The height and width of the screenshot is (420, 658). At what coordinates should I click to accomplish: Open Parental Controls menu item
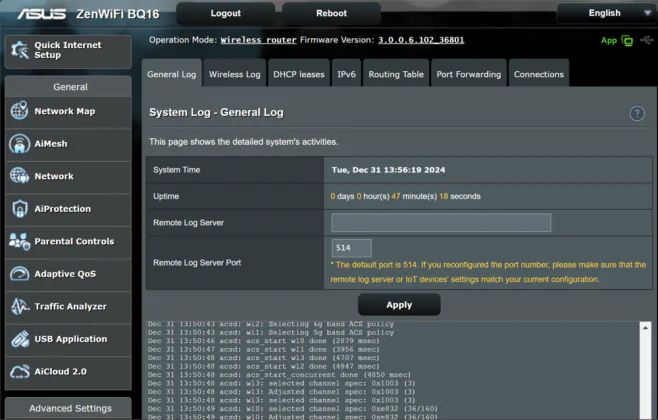point(68,242)
